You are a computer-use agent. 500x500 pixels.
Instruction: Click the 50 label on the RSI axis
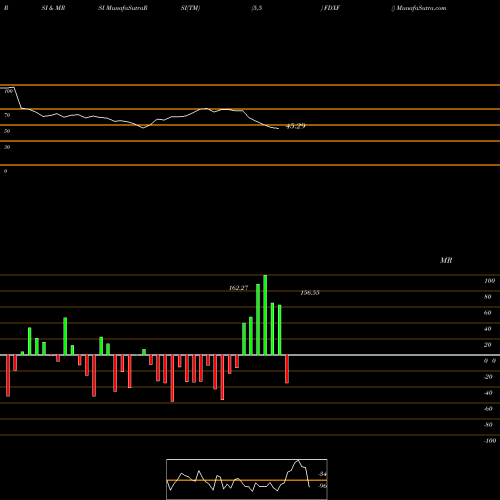[7, 131]
